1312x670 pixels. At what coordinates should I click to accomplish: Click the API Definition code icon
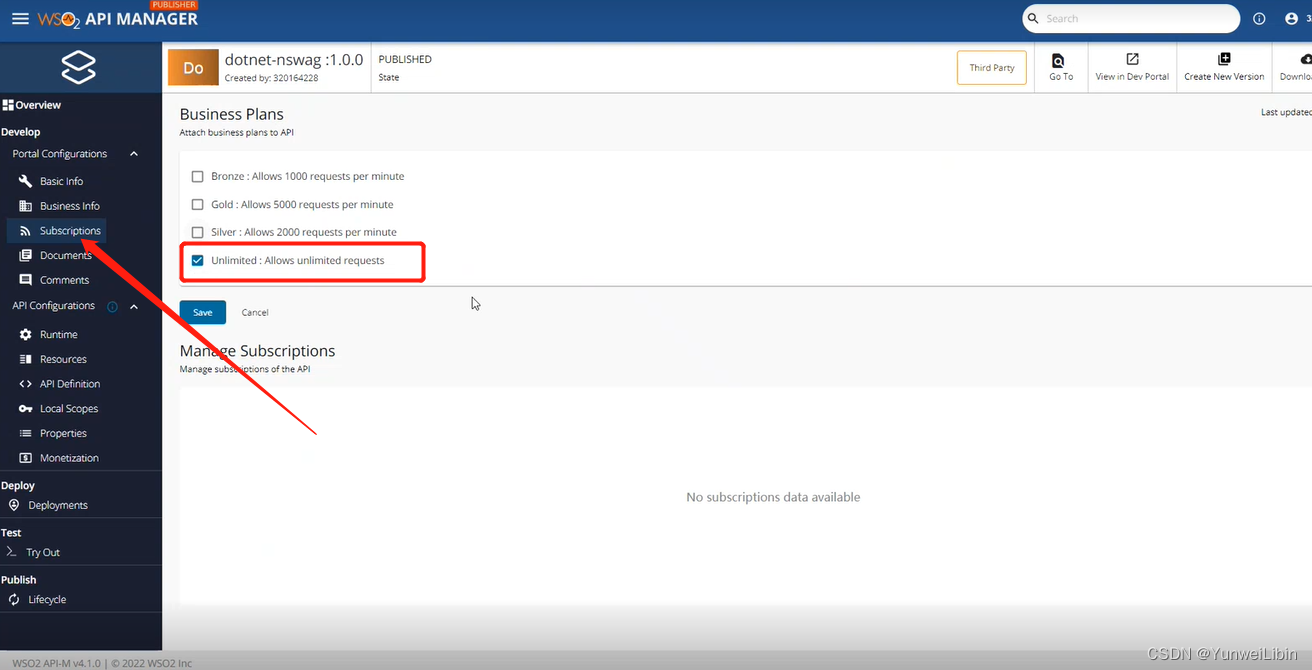tap(26, 384)
